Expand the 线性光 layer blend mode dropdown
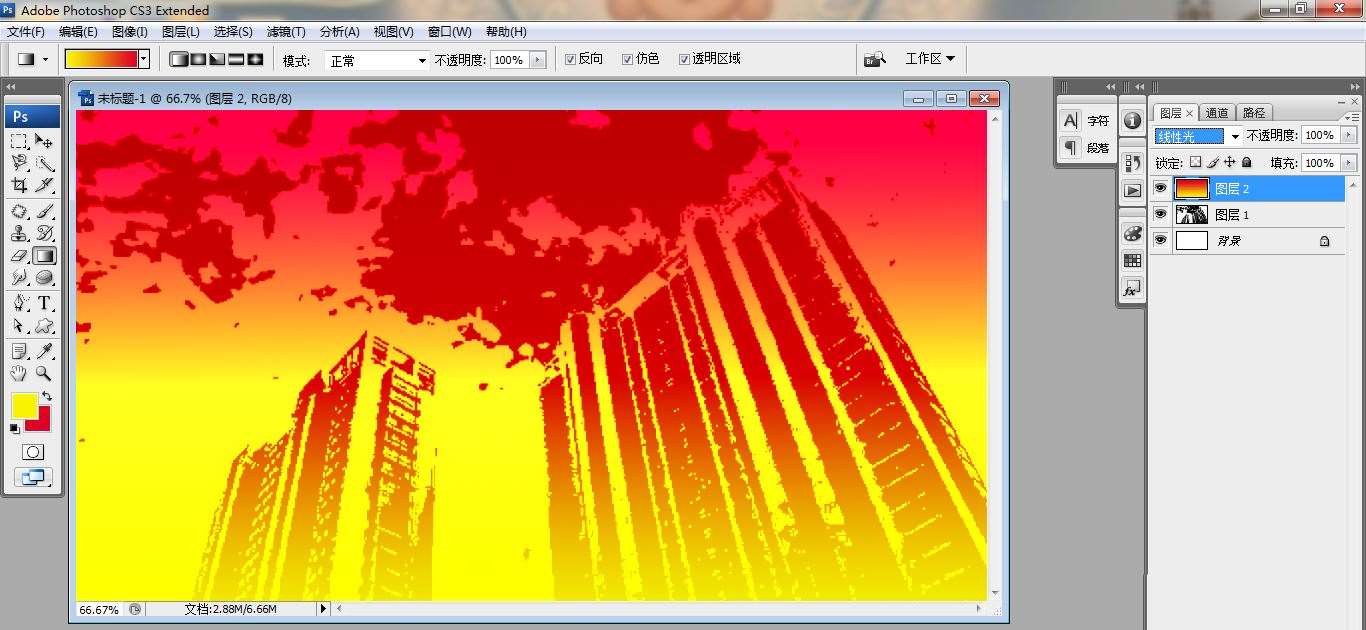 1235,136
